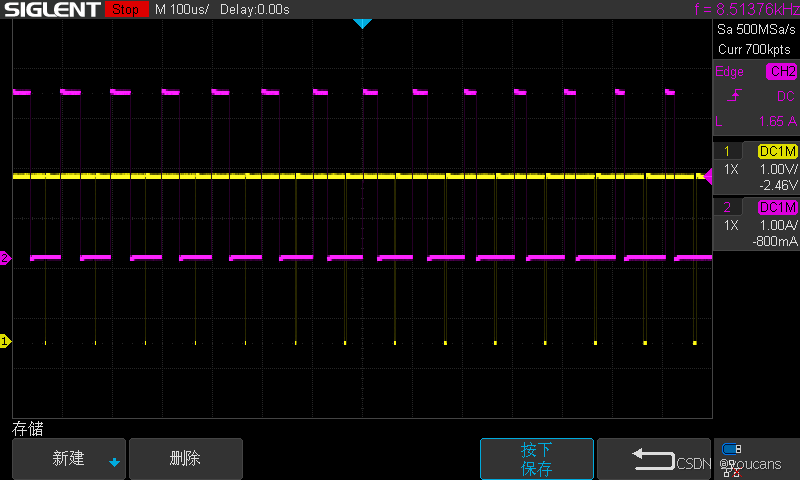
Task: Click channel 1 number box
Action: tap(728, 151)
